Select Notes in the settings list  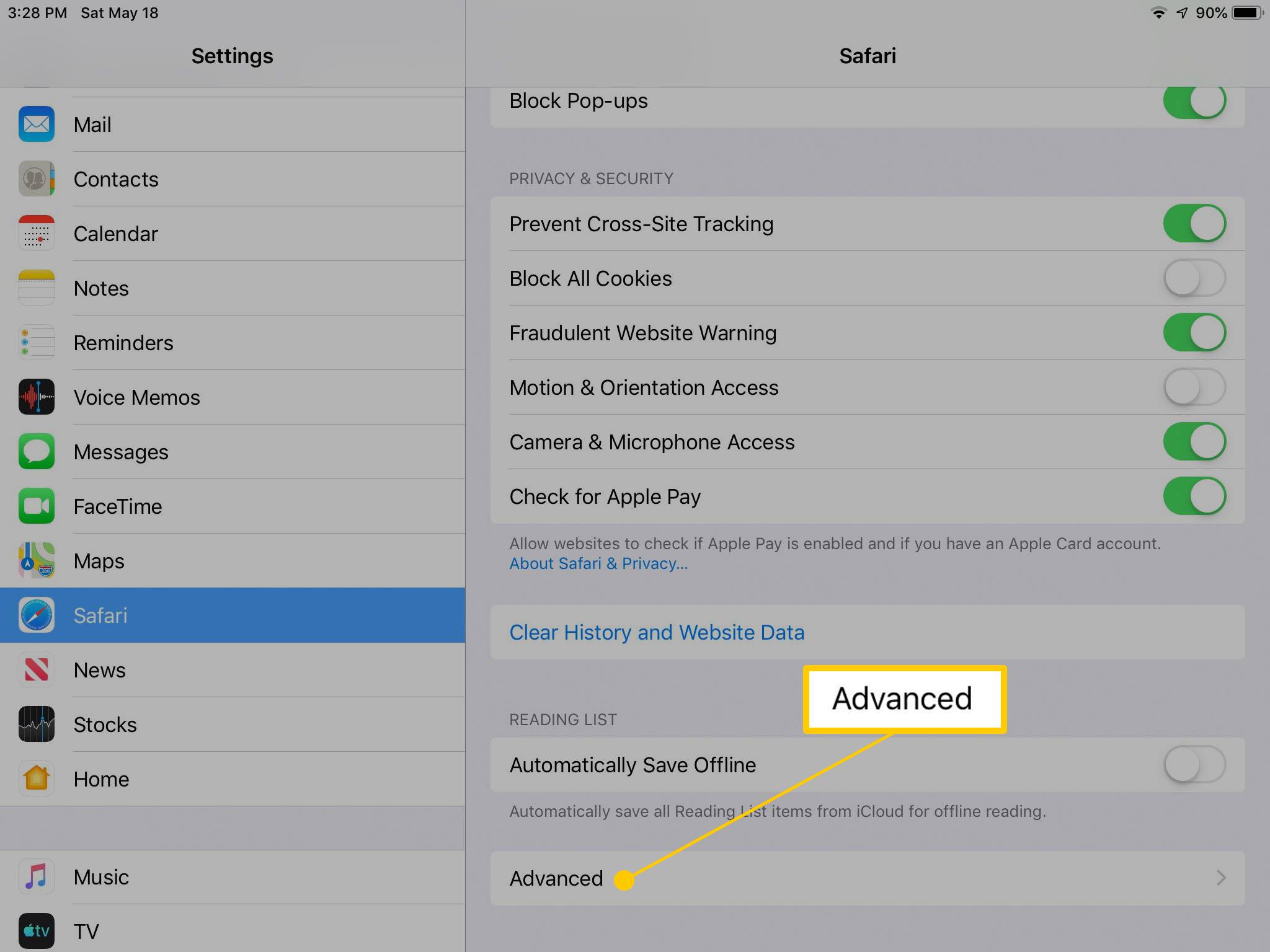233,288
